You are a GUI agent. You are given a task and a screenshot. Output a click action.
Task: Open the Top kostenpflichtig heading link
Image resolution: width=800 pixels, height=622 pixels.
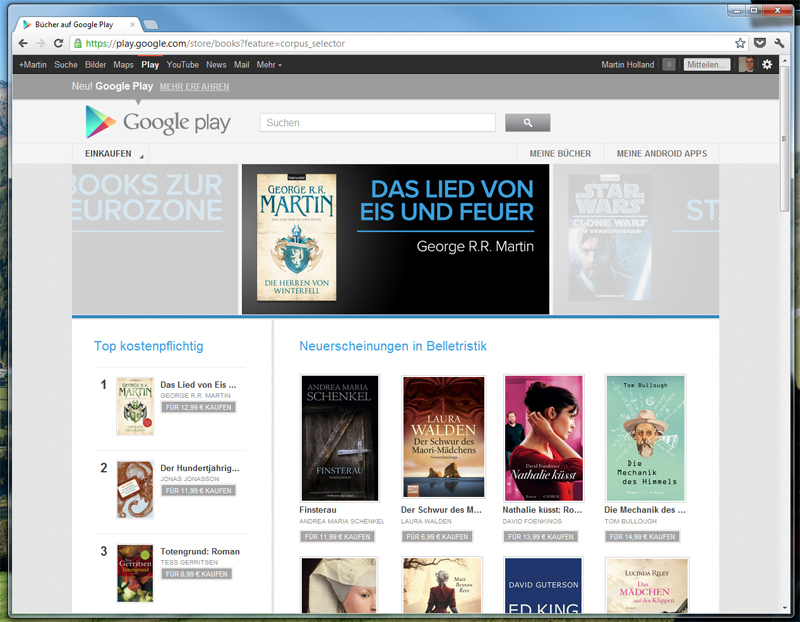148,346
